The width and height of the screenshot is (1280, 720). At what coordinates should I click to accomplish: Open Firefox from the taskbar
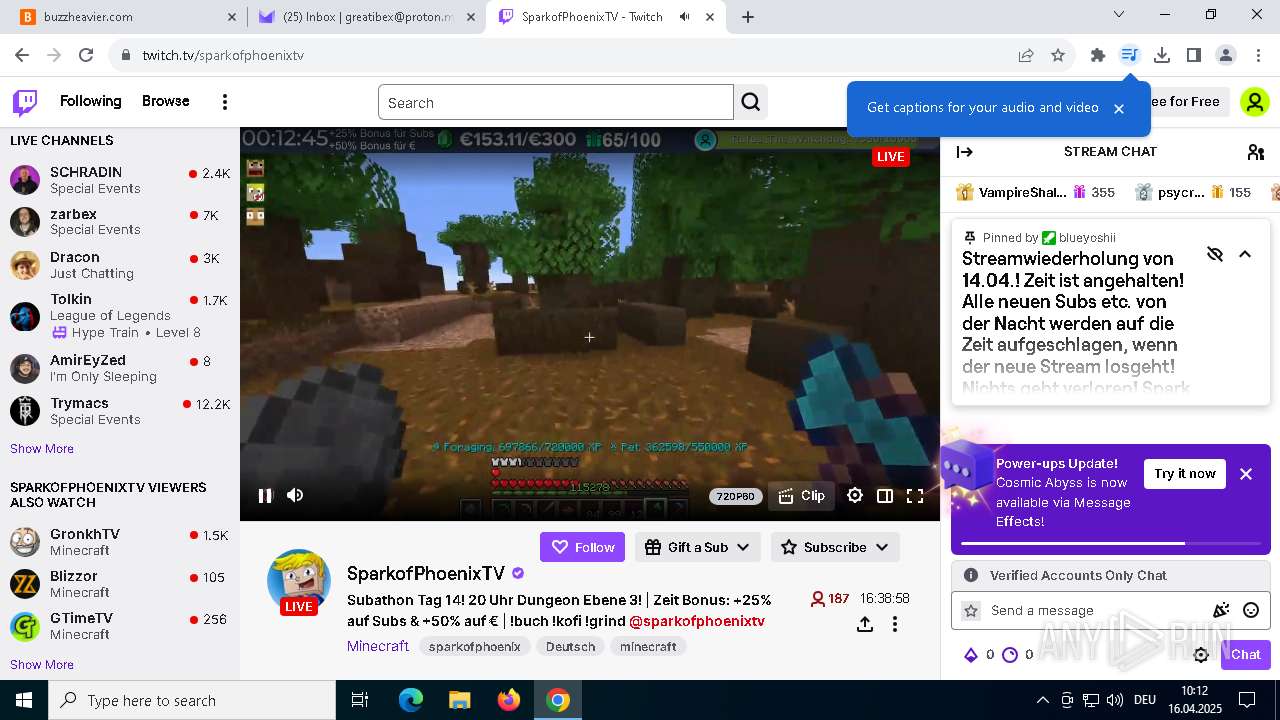(509, 700)
